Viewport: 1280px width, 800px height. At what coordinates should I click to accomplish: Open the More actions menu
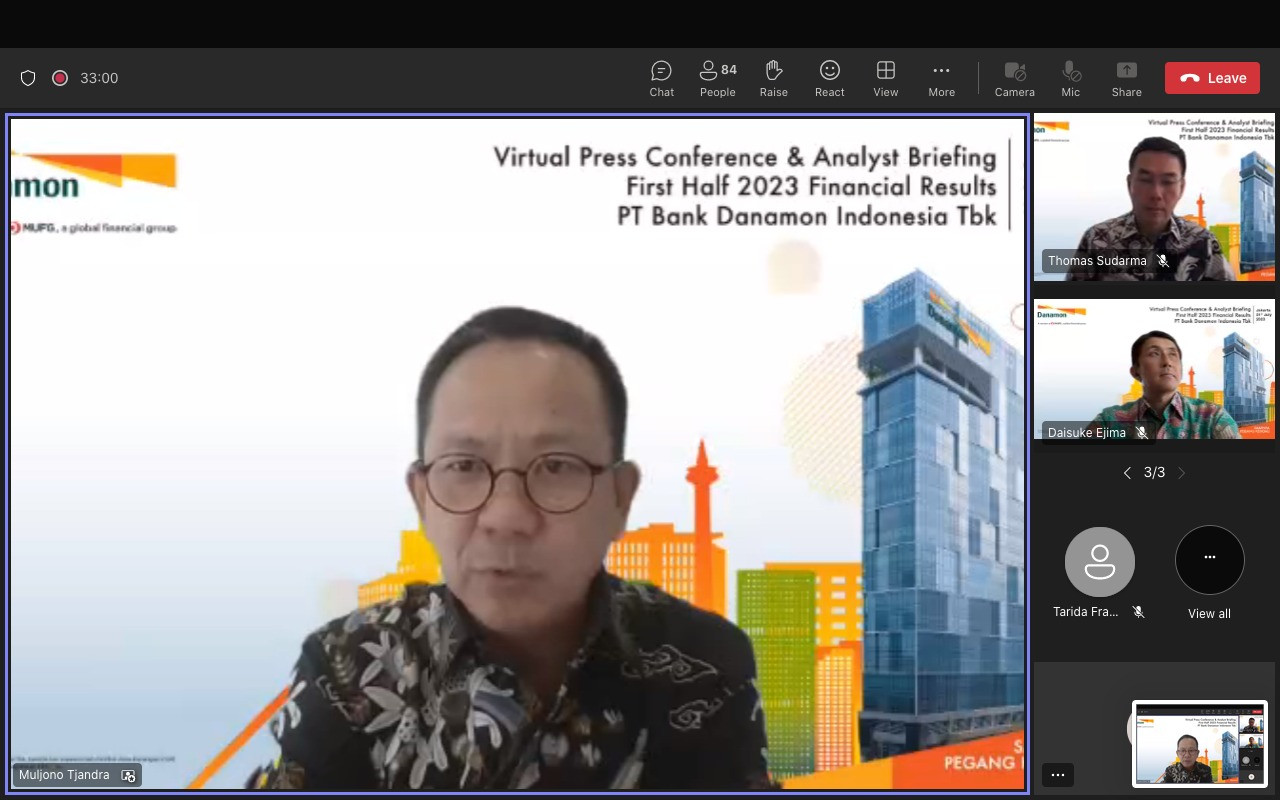click(x=941, y=78)
